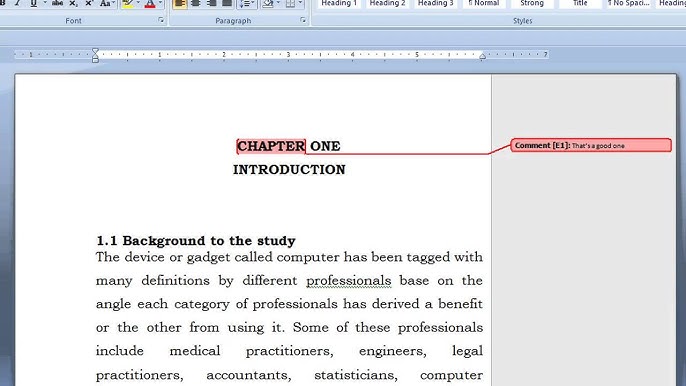The width and height of the screenshot is (686, 386).
Task: Apply strikethrough using the abc icon
Action: pos(57,4)
